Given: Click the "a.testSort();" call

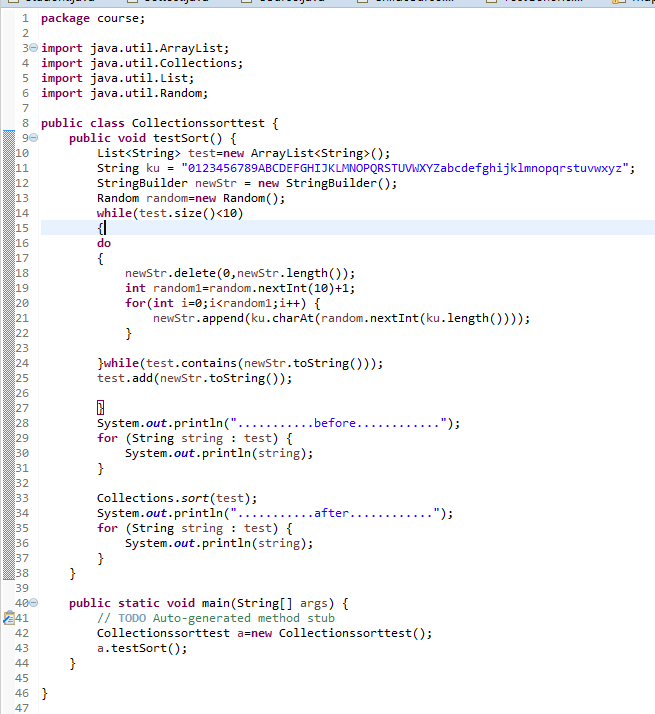Looking at the screenshot, I should tap(142, 649).
